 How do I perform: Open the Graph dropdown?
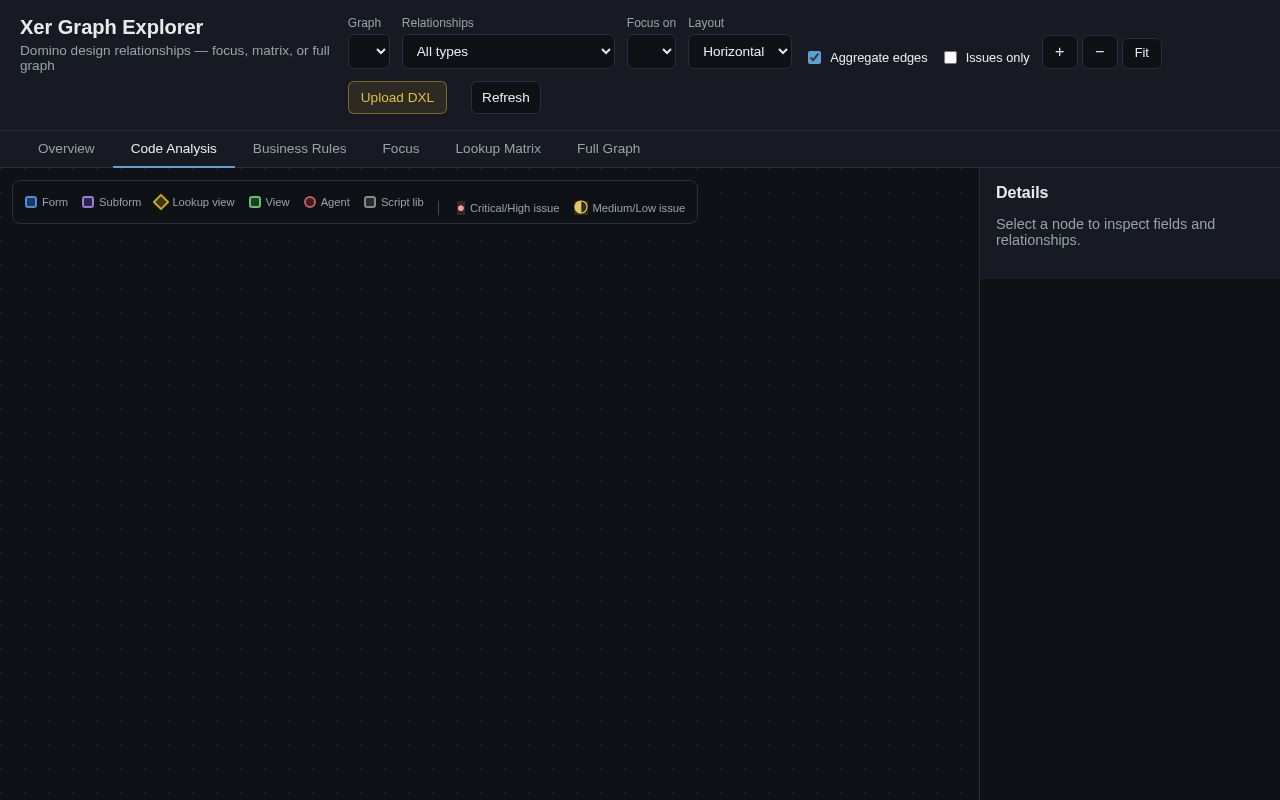369,51
